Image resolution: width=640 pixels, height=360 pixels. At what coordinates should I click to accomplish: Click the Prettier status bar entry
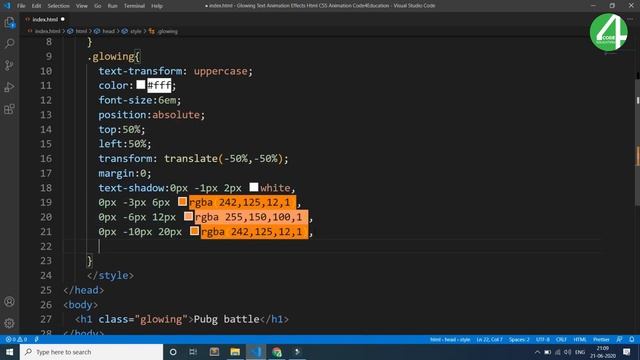601,340
